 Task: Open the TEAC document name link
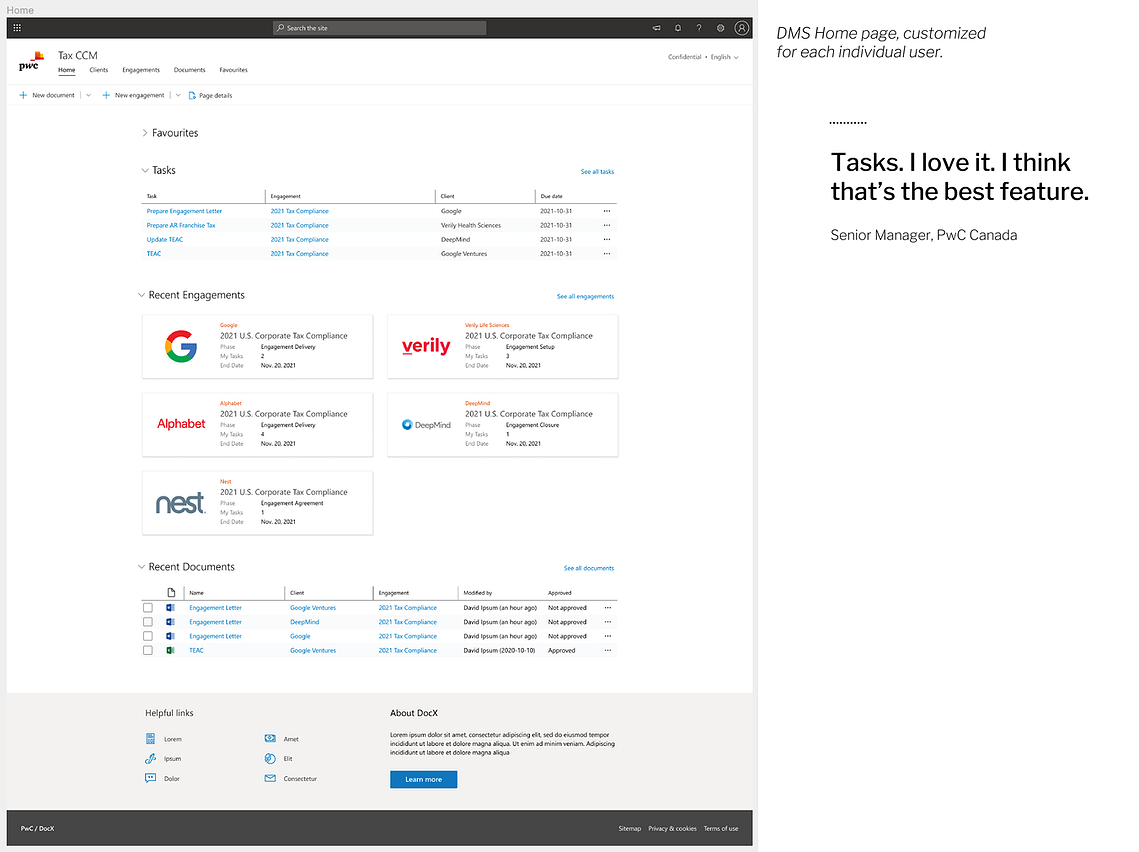coord(196,650)
